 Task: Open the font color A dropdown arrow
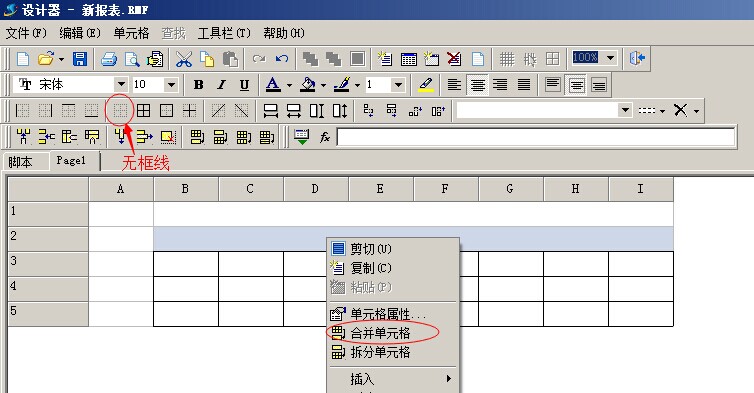click(289, 85)
